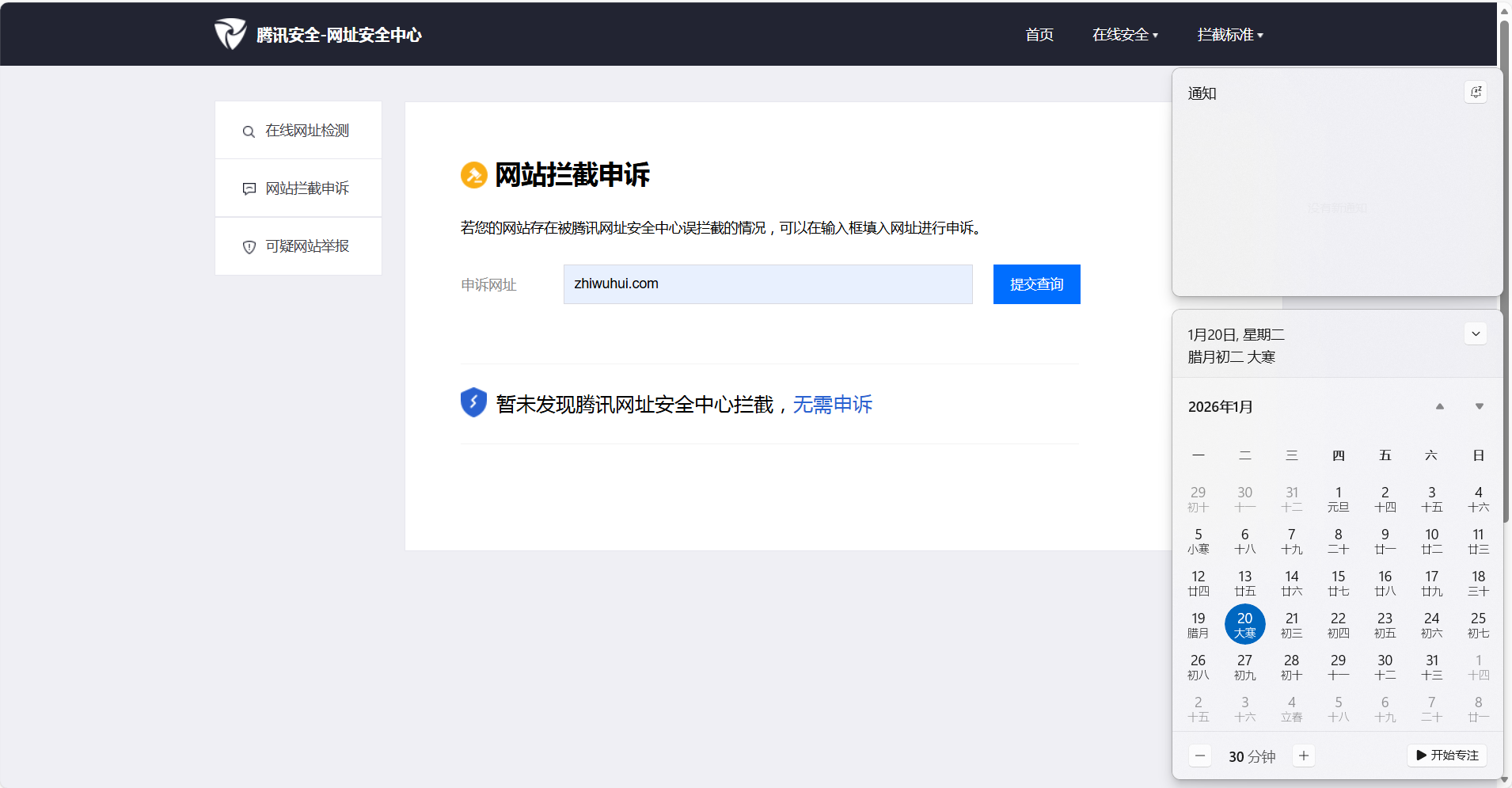1512x788 pixels.
Task: Expand the 拦截标准 dropdown menu
Action: click(1230, 35)
